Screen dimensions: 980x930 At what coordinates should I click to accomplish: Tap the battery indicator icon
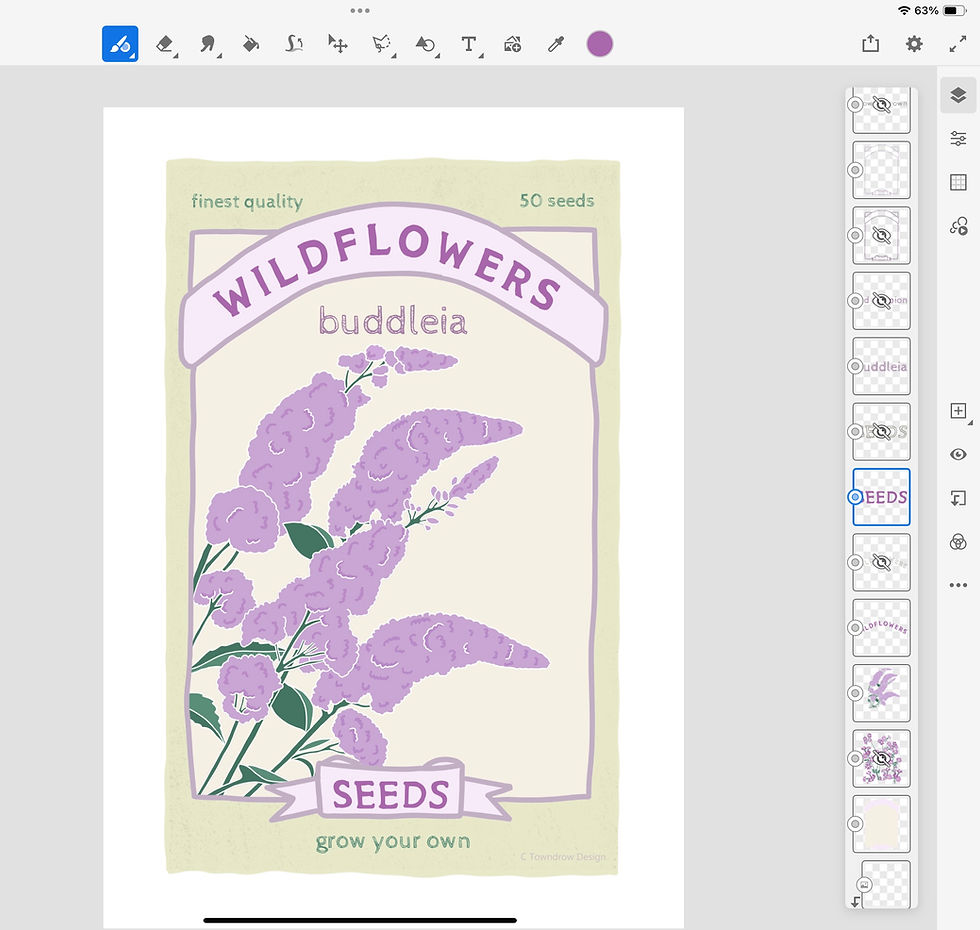(954, 11)
